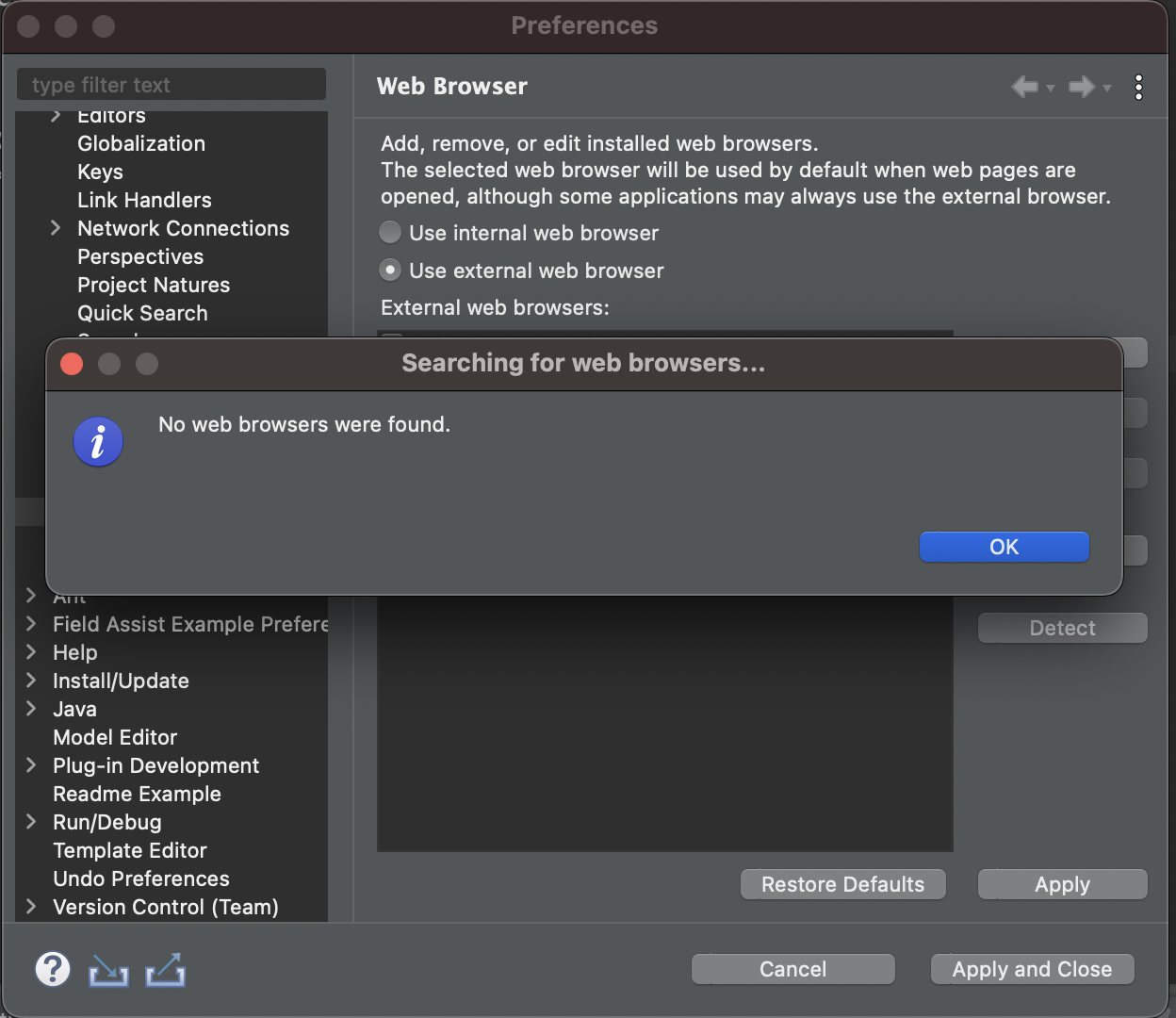This screenshot has width=1176, height=1018.
Task: Expand the Install/Update section
Action: (x=29, y=681)
